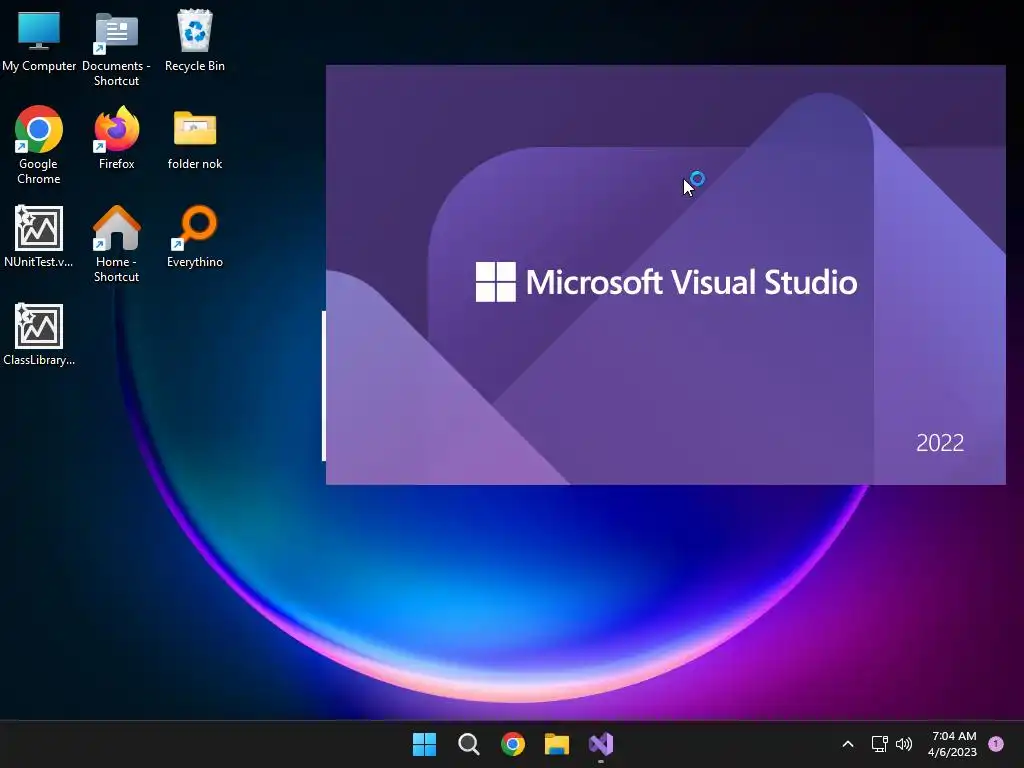This screenshot has height=768, width=1024.
Task: Select the Recycle Bin icon
Action: pyautogui.click(x=195, y=40)
